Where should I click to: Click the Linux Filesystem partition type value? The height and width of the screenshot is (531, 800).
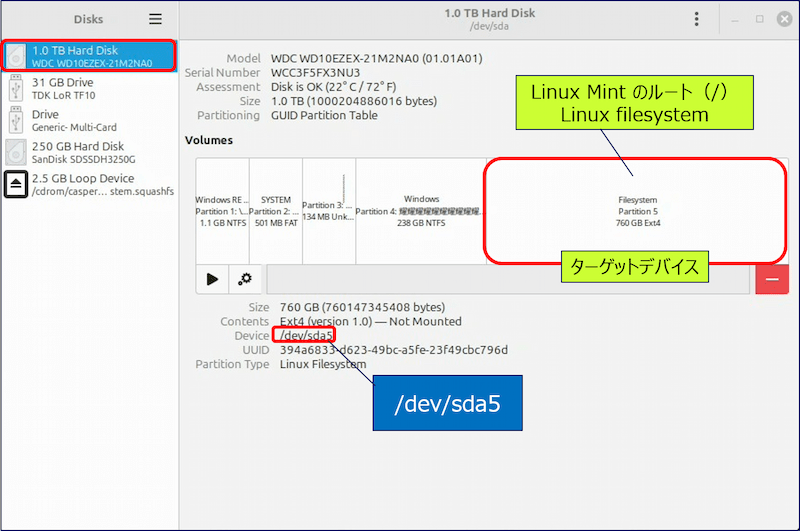[x=323, y=364]
